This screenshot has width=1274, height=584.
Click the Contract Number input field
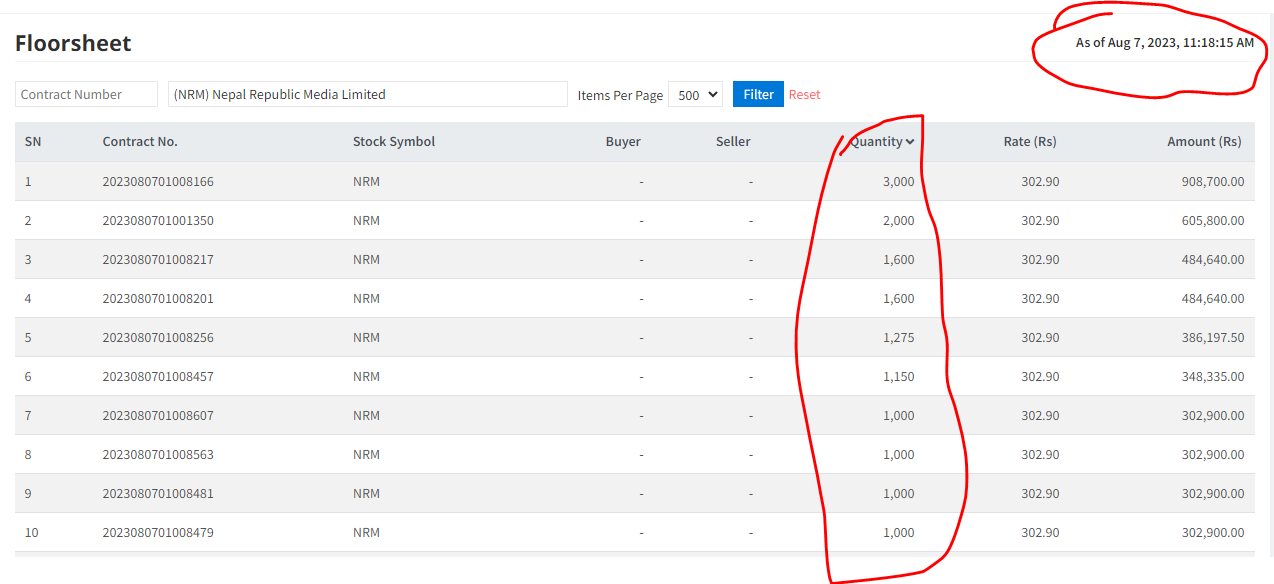click(x=86, y=94)
